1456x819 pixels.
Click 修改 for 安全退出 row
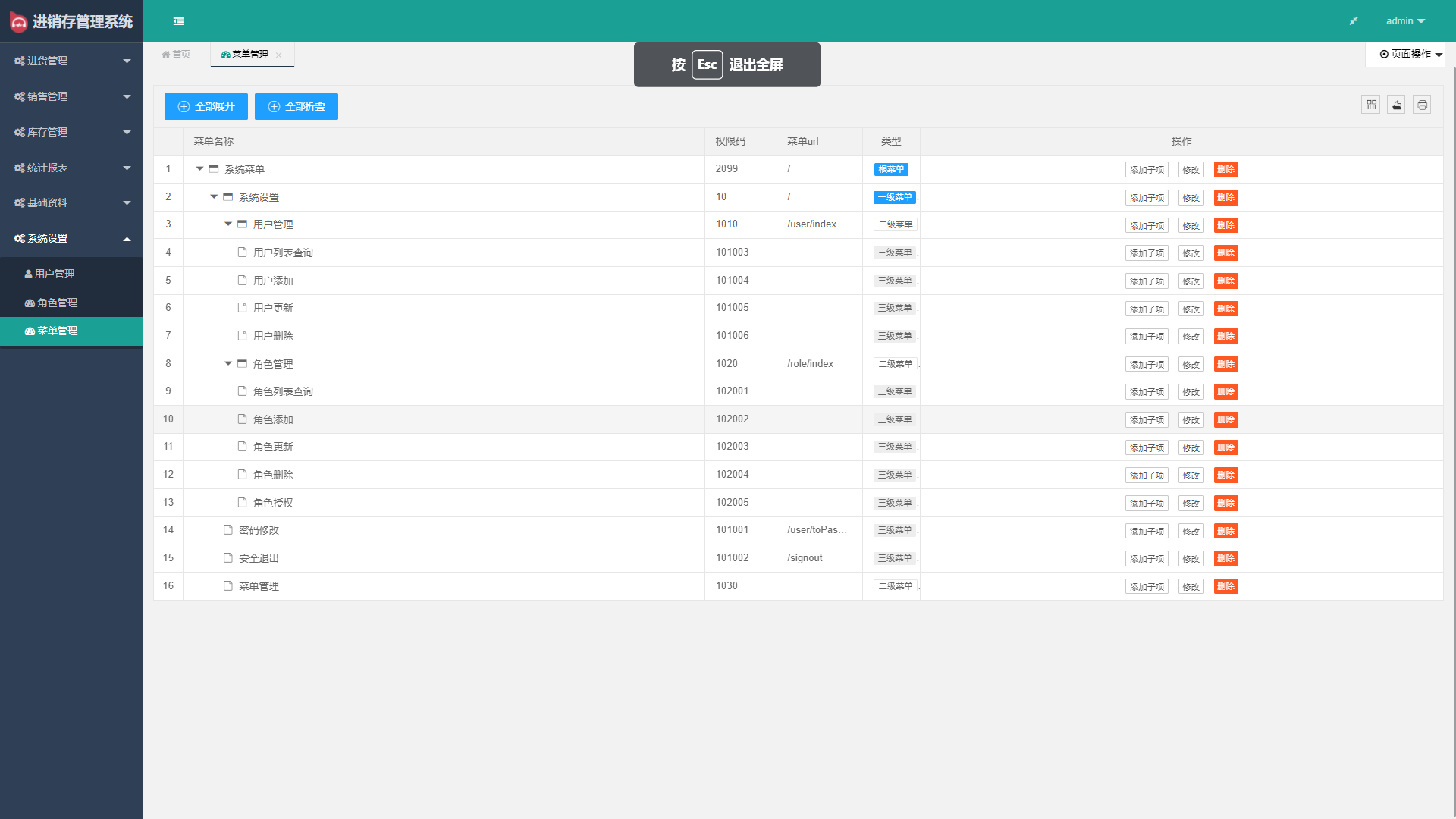click(x=1191, y=559)
